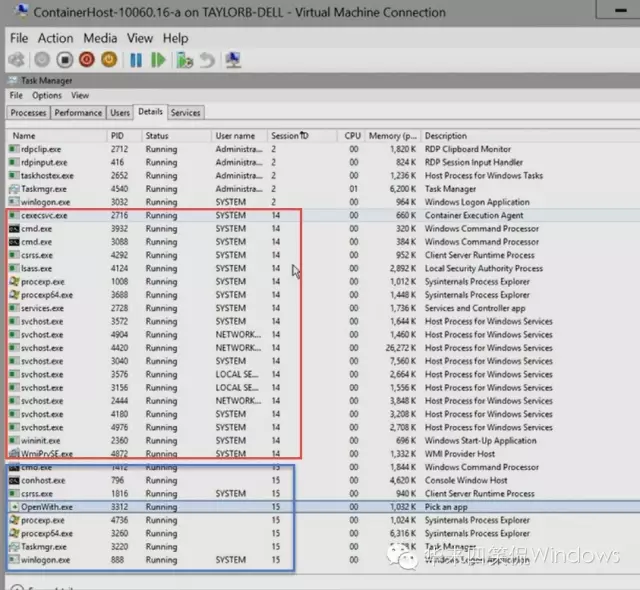Click the Local Security Authority Process description
Image resolution: width=640 pixels, height=590 pixels.
484,268
